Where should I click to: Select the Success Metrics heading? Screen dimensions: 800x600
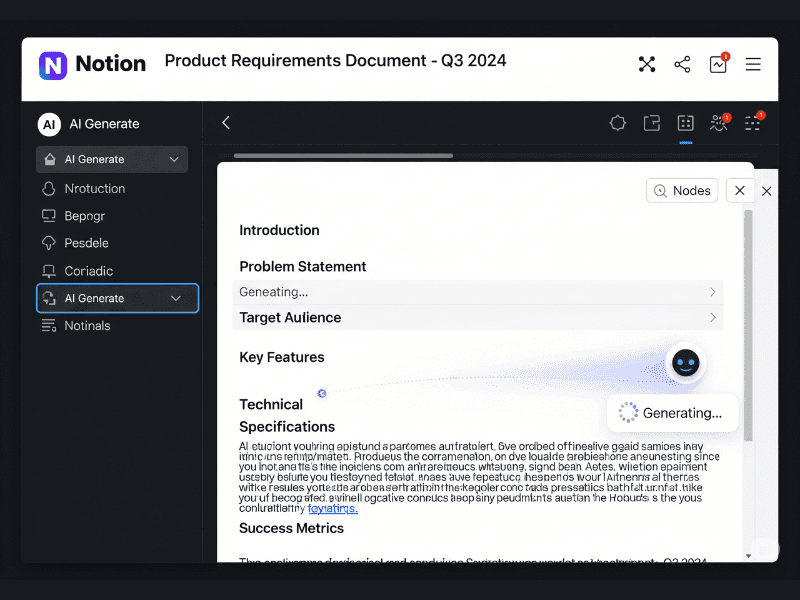pos(291,528)
